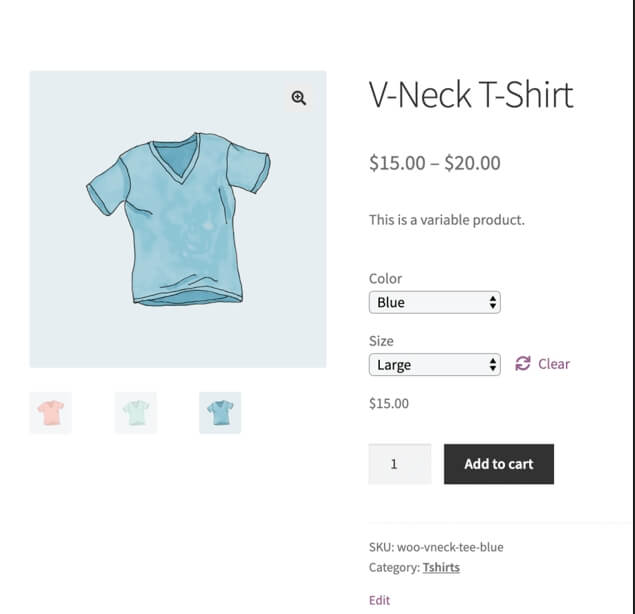Screen dimensions: 635x614
Task: Select the pink t-shirt thumbnail
Action: click(x=51, y=413)
